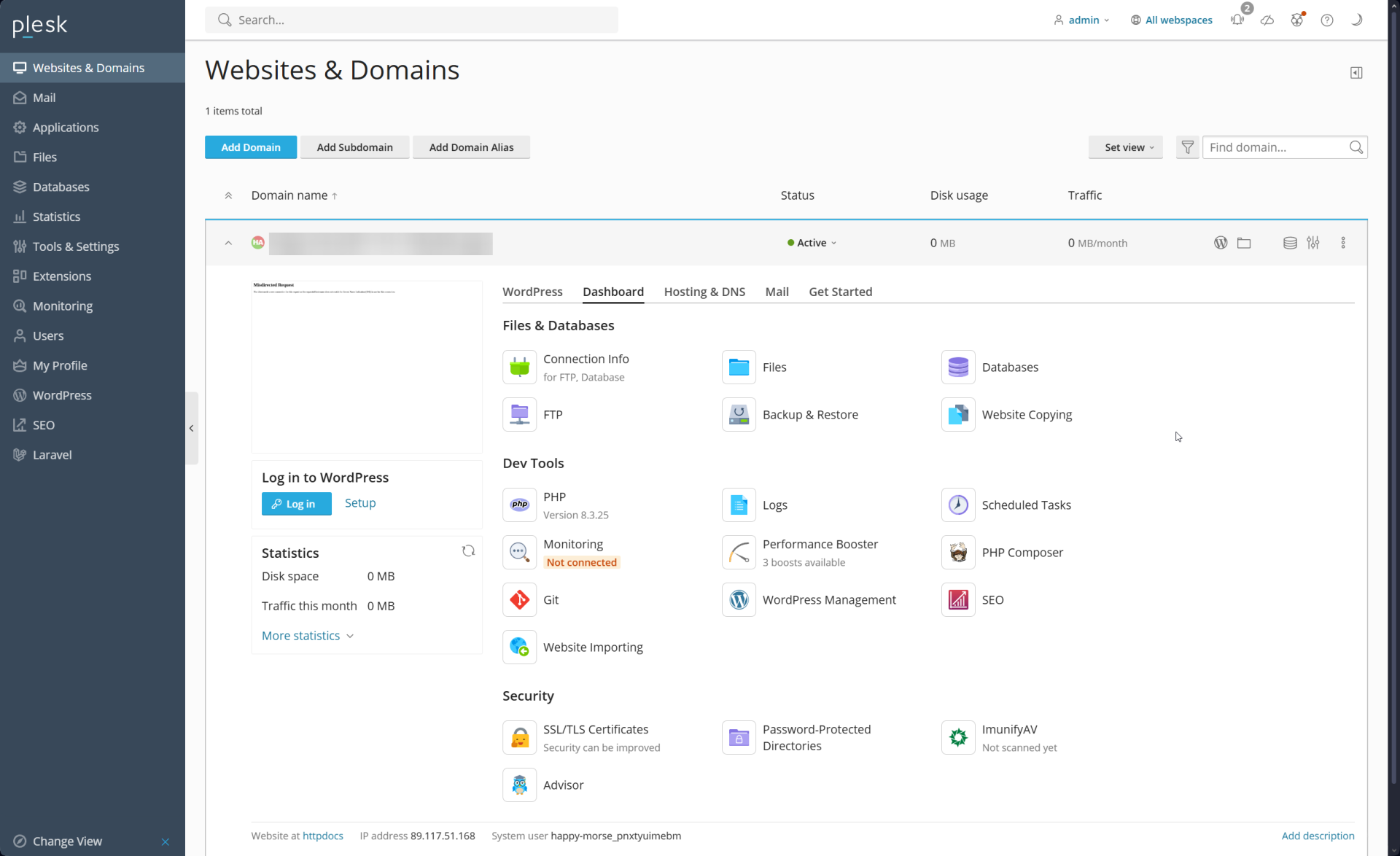Expand More statistics
1400x856 pixels.
click(x=308, y=636)
